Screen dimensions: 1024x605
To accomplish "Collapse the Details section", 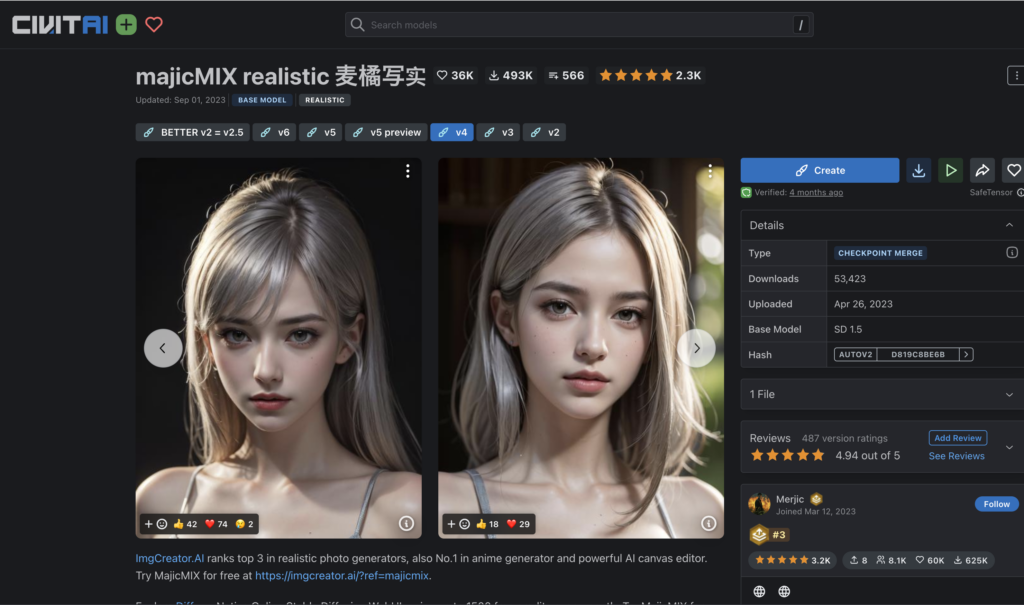I will point(1009,225).
